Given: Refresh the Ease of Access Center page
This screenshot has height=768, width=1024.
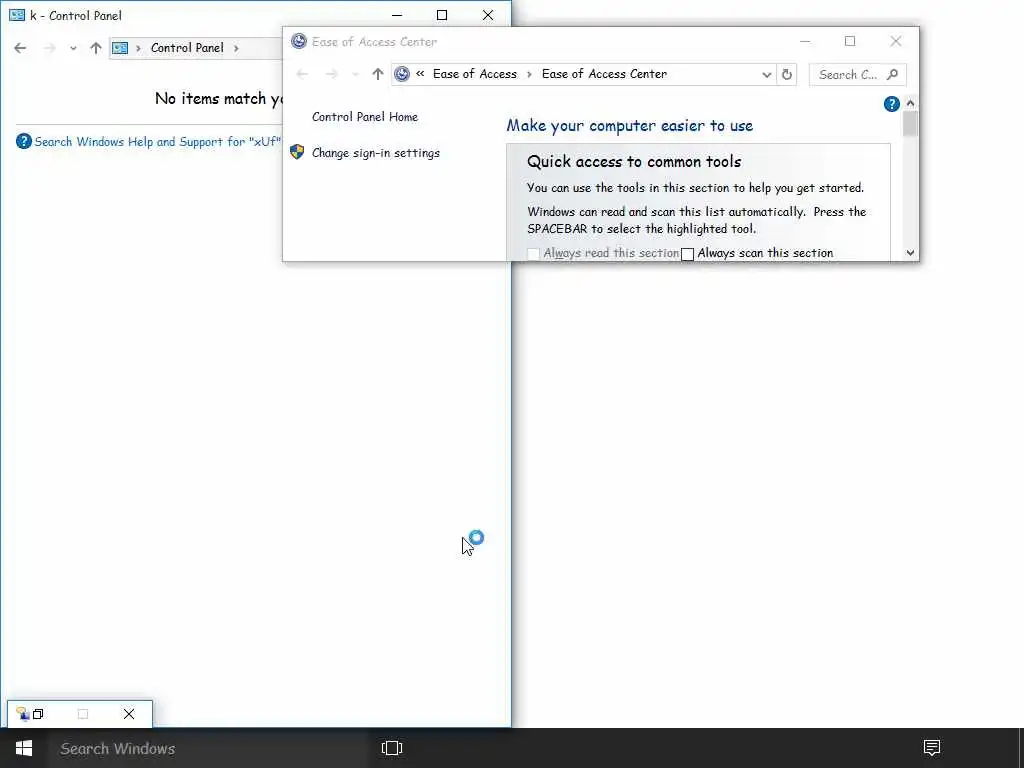Looking at the screenshot, I should tap(787, 74).
